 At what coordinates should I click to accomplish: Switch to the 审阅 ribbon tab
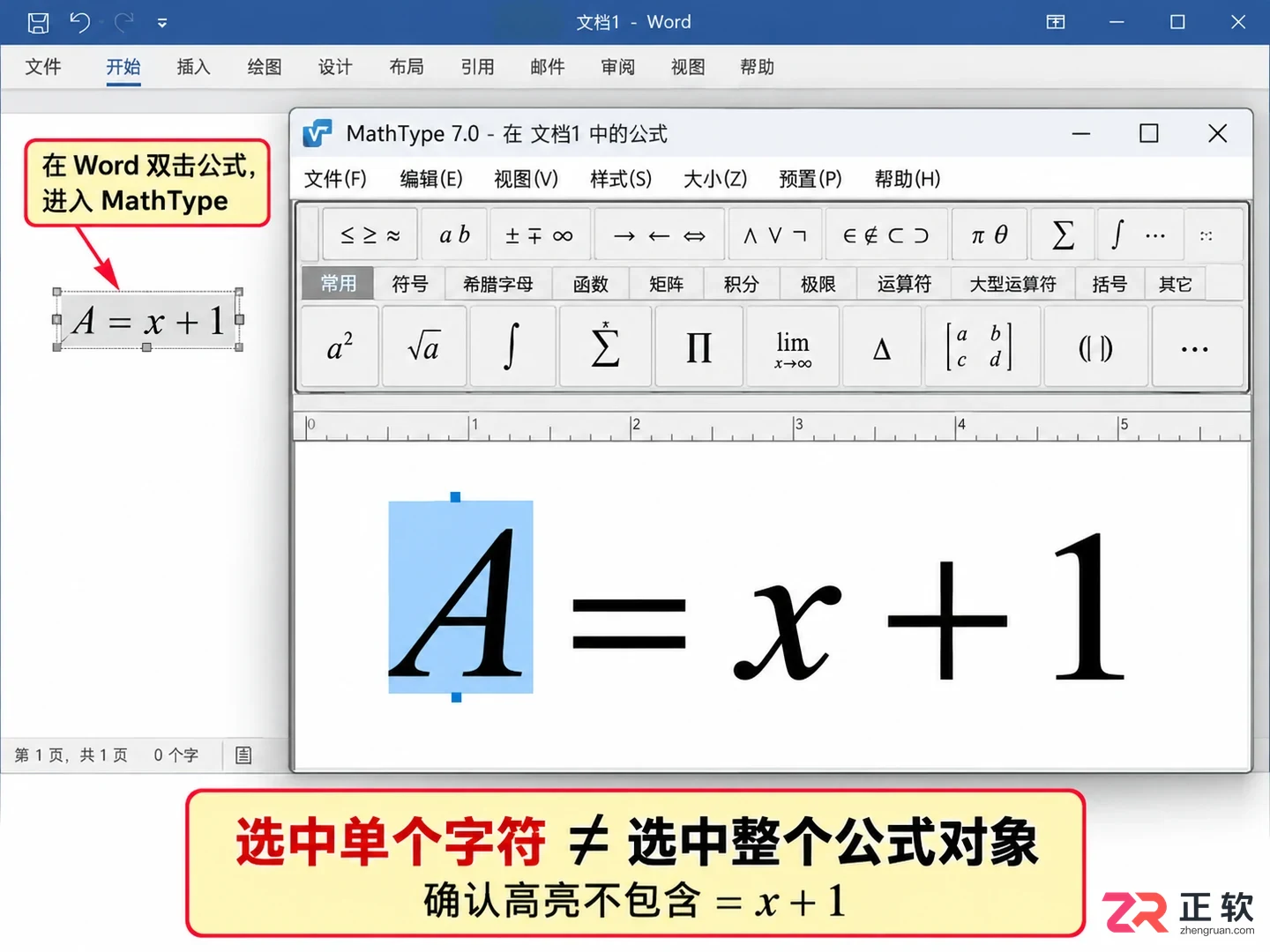(617, 67)
